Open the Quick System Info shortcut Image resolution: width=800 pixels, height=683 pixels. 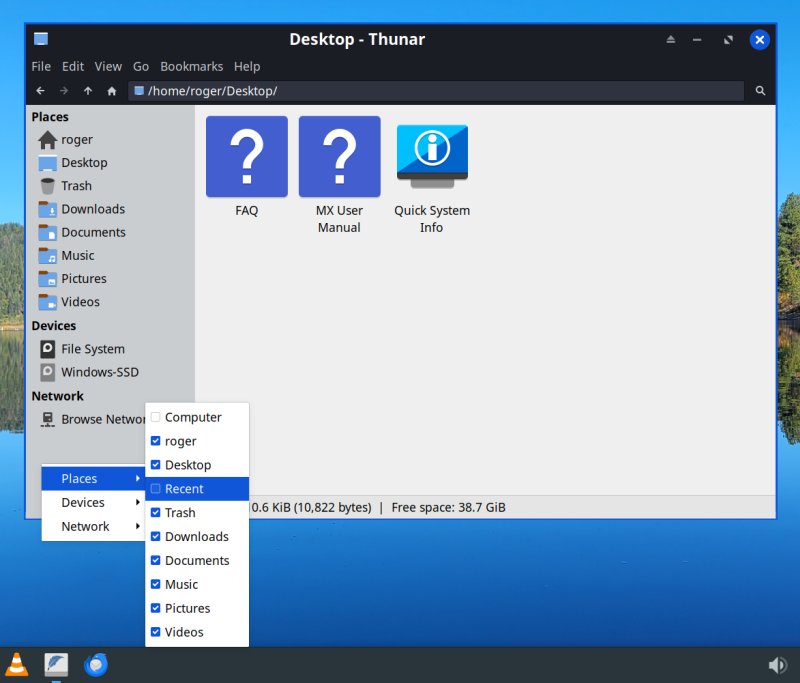pyautogui.click(x=431, y=155)
